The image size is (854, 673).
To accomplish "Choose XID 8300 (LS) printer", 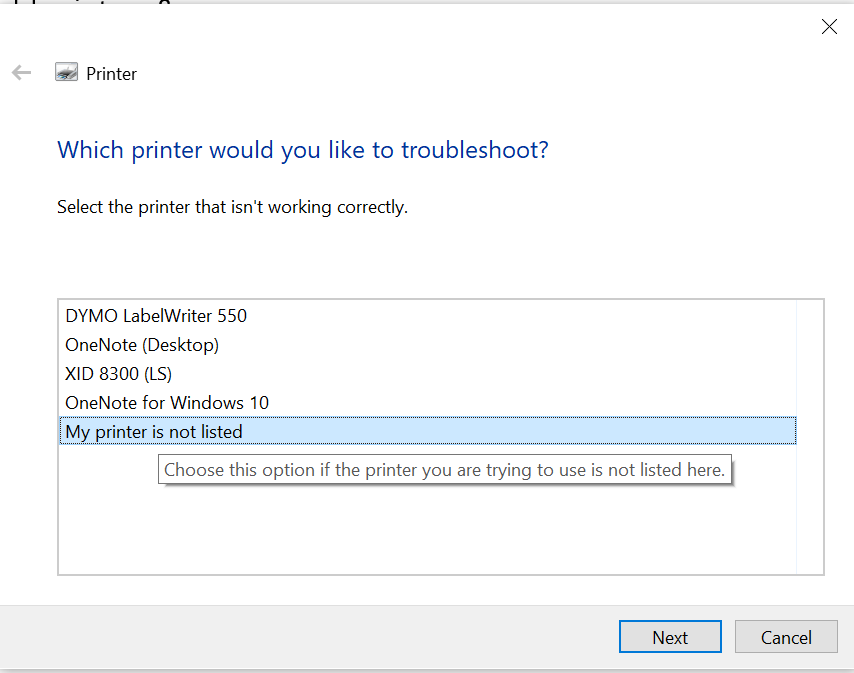I will pyautogui.click(x=428, y=374).
